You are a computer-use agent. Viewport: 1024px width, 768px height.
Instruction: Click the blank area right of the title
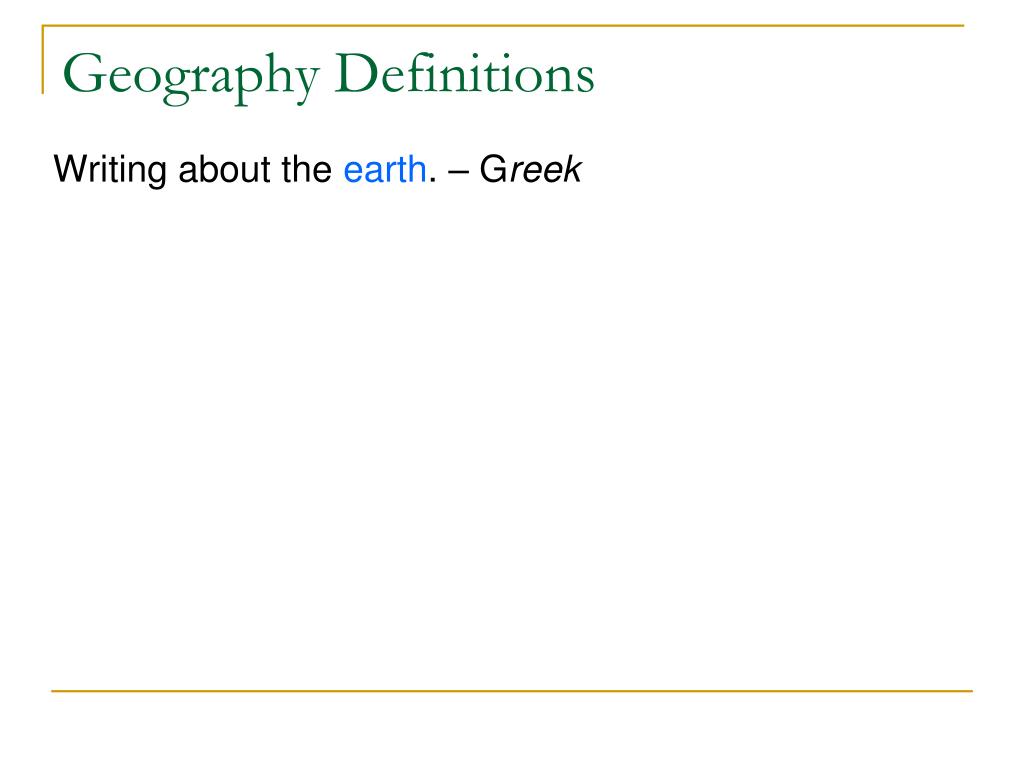pyautogui.click(x=777, y=75)
